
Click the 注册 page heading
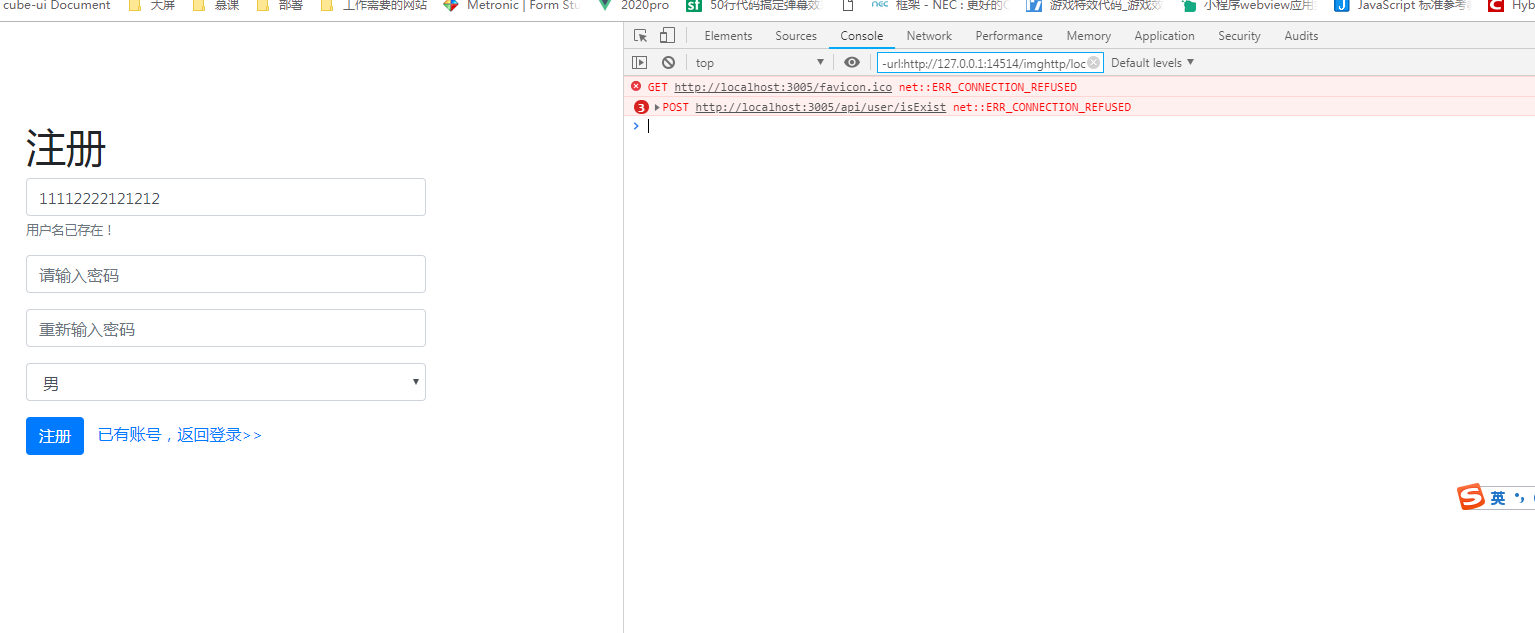click(66, 149)
